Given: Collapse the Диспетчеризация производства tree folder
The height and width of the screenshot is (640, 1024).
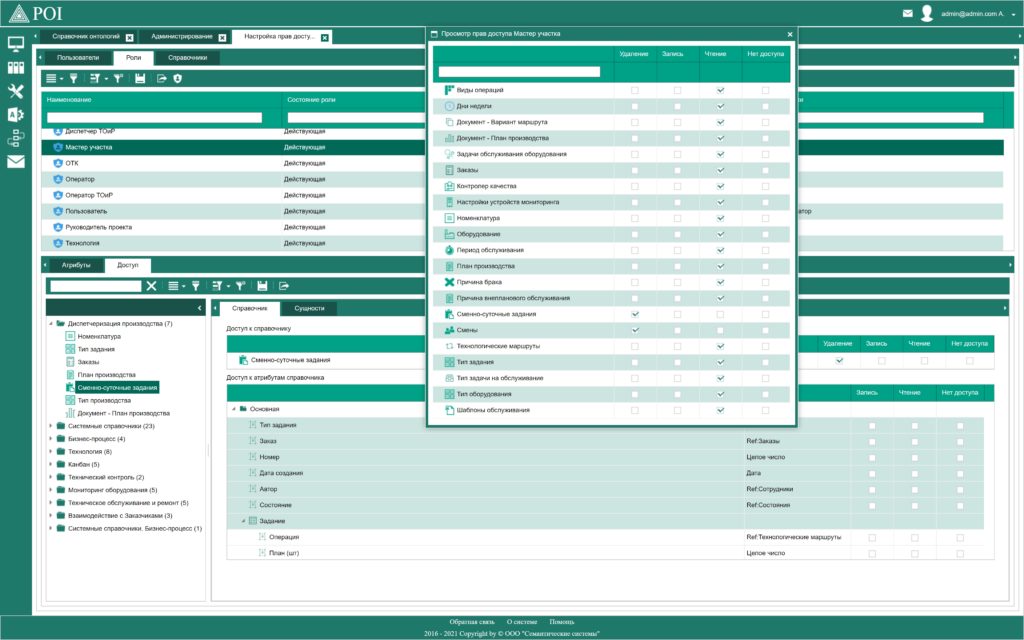Looking at the screenshot, I should pos(51,323).
